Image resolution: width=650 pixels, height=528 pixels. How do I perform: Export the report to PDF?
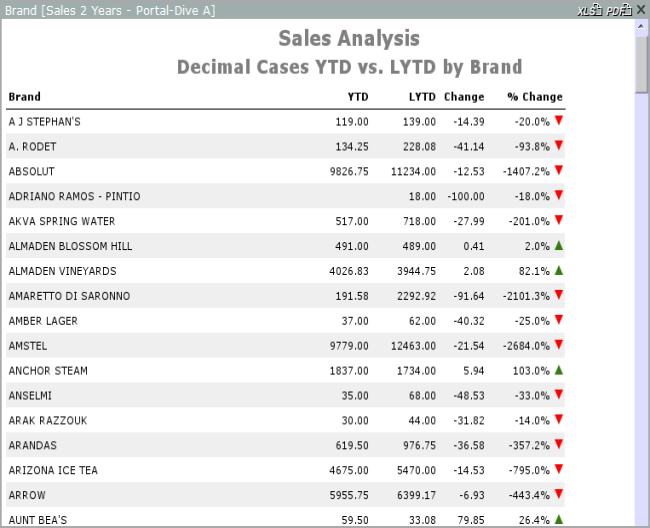[x=617, y=10]
